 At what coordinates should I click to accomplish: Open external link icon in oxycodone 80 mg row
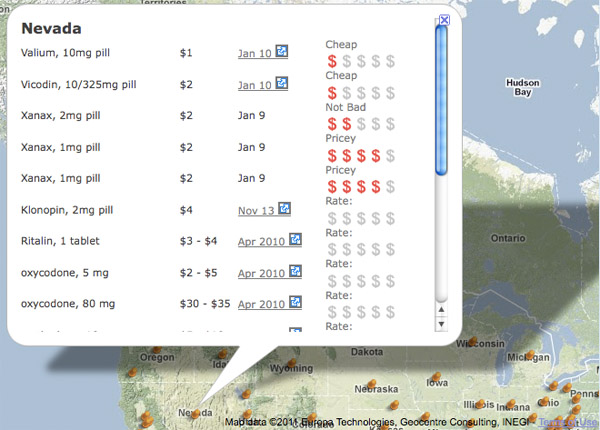click(295, 302)
